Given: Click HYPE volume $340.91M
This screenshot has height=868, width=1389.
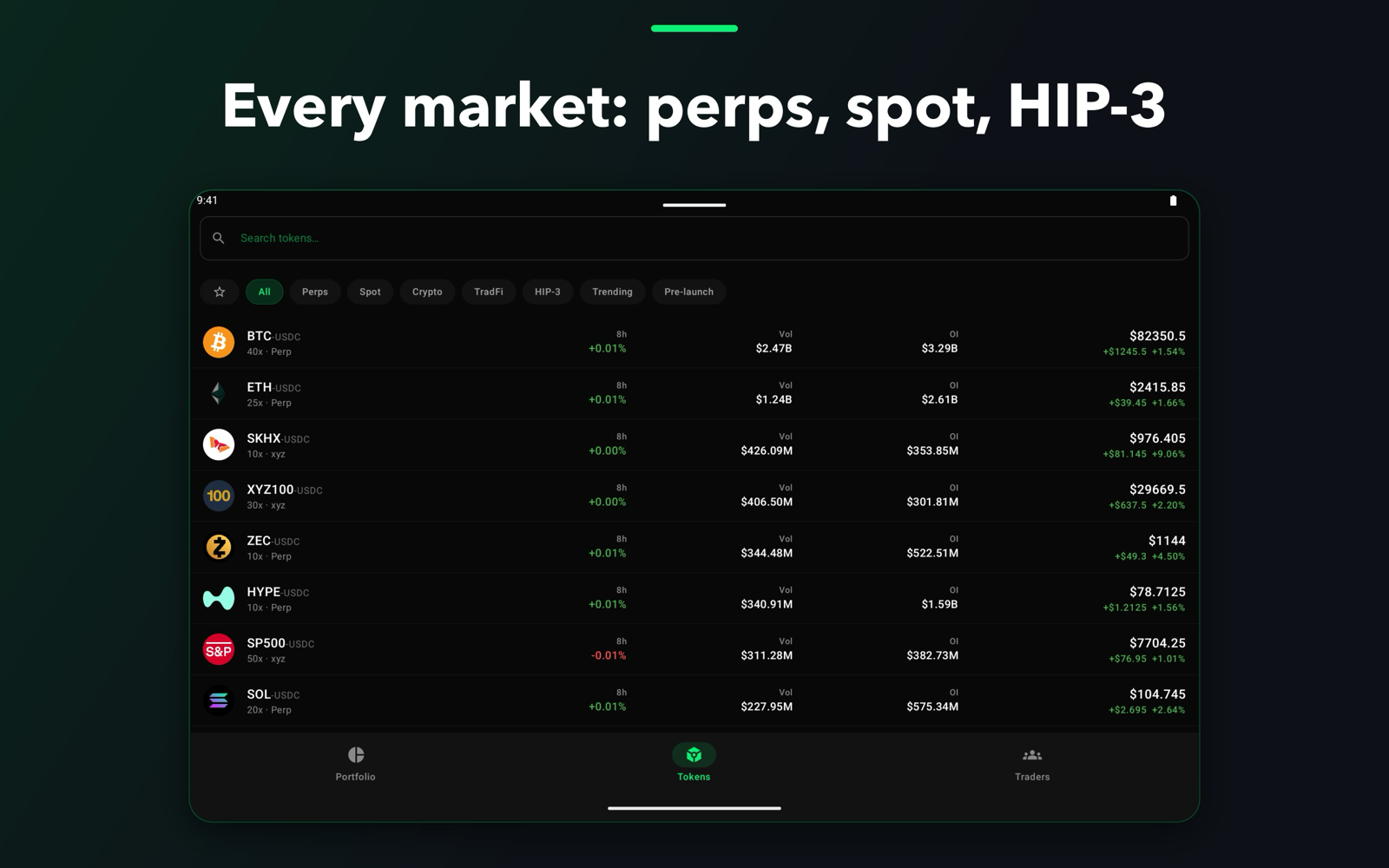Looking at the screenshot, I should [767, 604].
